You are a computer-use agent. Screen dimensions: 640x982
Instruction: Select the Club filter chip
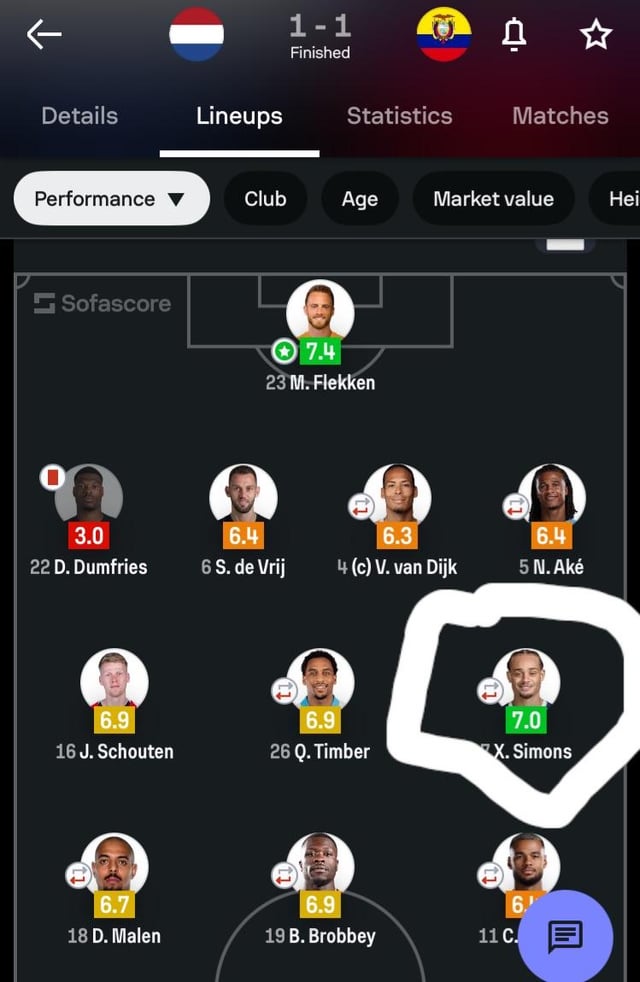tap(266, 199)
